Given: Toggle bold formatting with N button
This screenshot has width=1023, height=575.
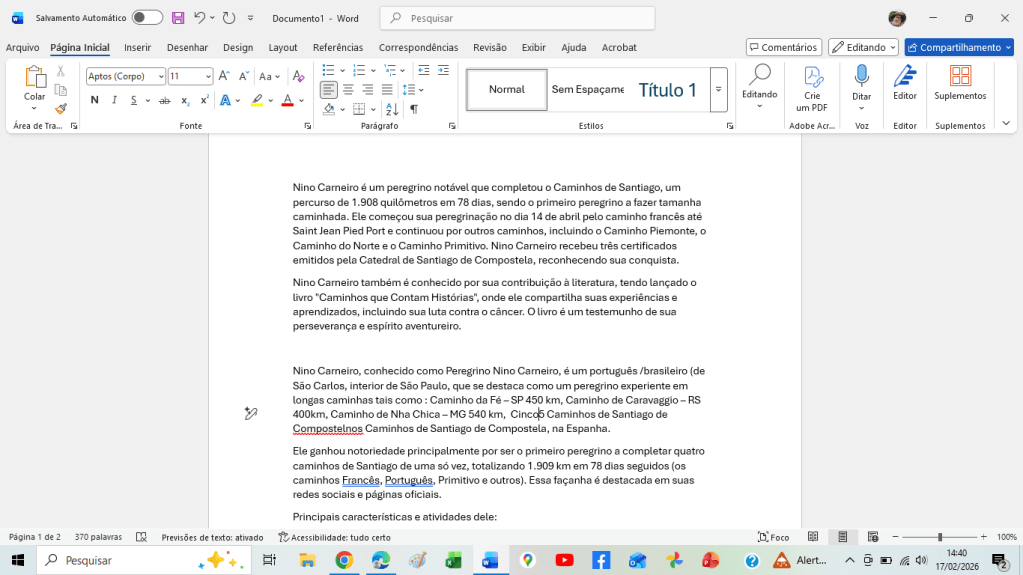Looking at the screenshot, I should tap(95, 100).
